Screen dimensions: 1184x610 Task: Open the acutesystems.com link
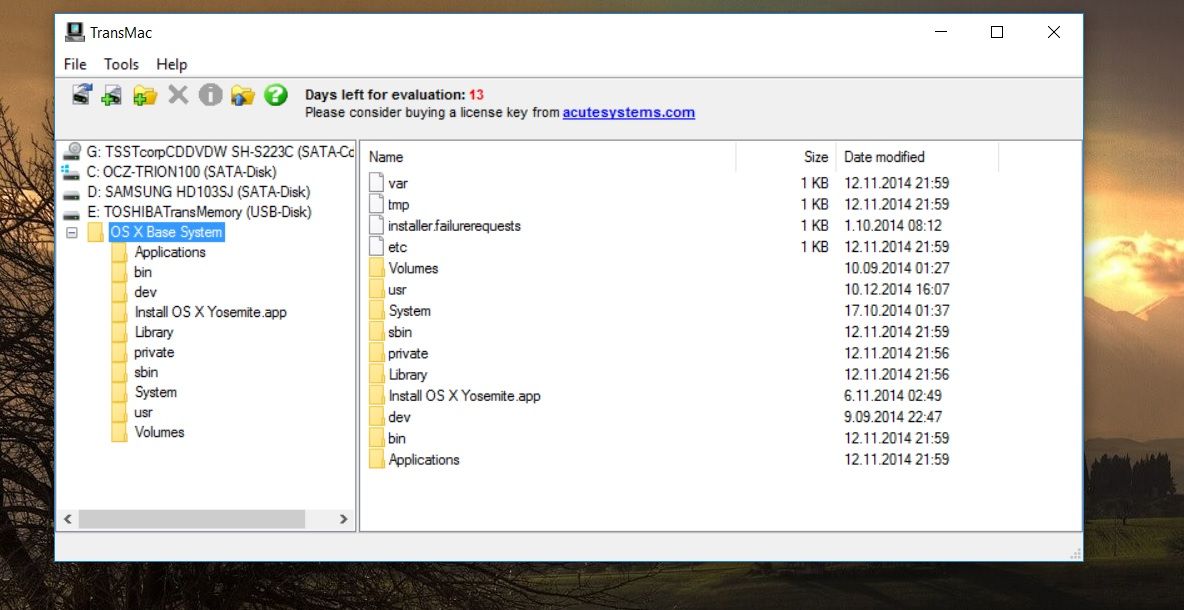click(x=628, y=112)
